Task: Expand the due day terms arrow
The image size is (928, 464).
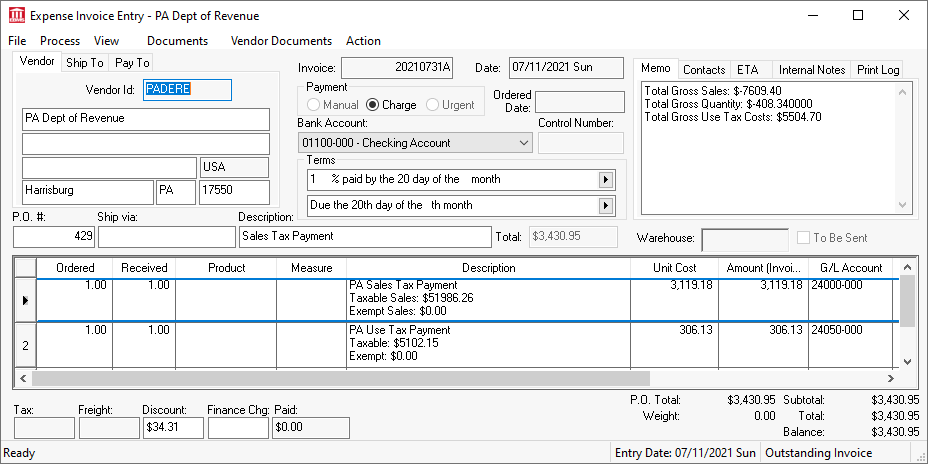Action: [x=605, y=205]
